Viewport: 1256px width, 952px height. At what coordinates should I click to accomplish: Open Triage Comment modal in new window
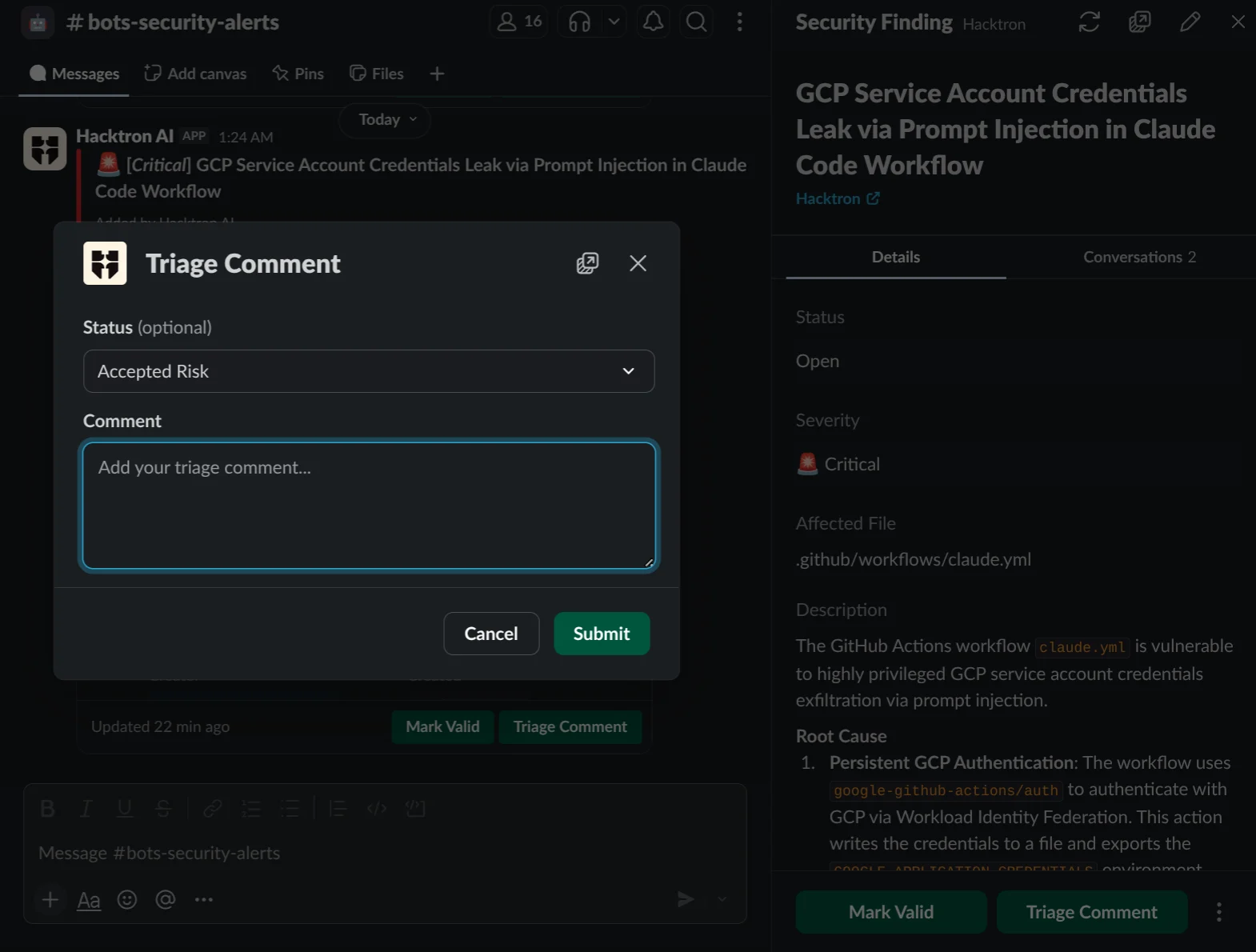[587, 263]
